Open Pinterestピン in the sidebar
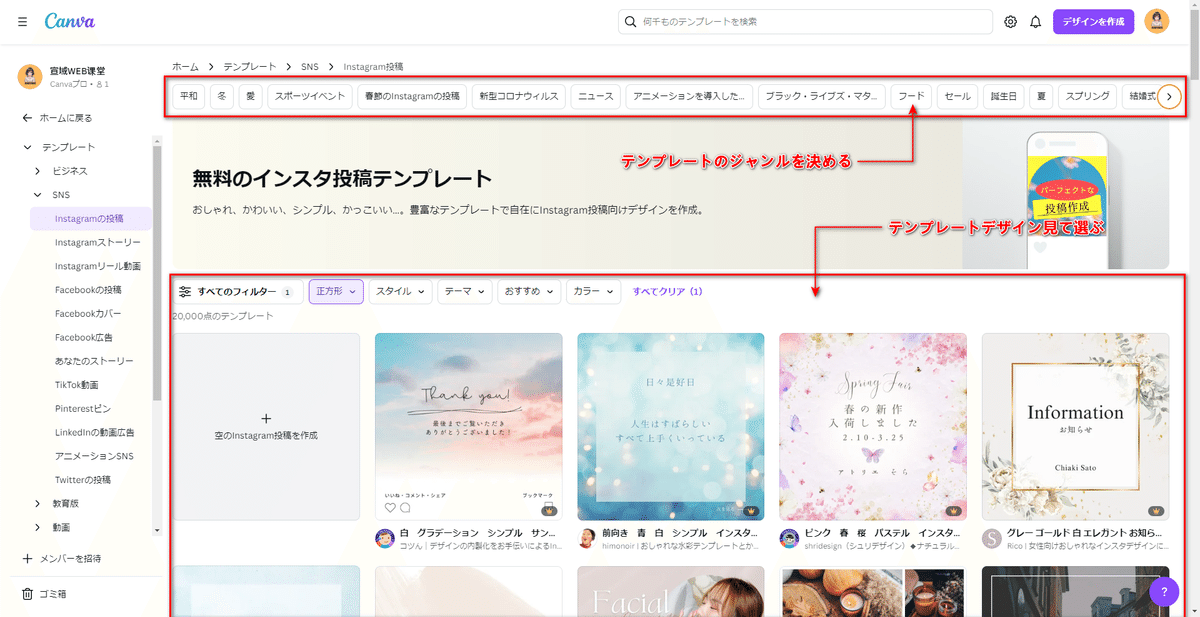Screen dimensions: 1200x617 click(x=83, y=408)
